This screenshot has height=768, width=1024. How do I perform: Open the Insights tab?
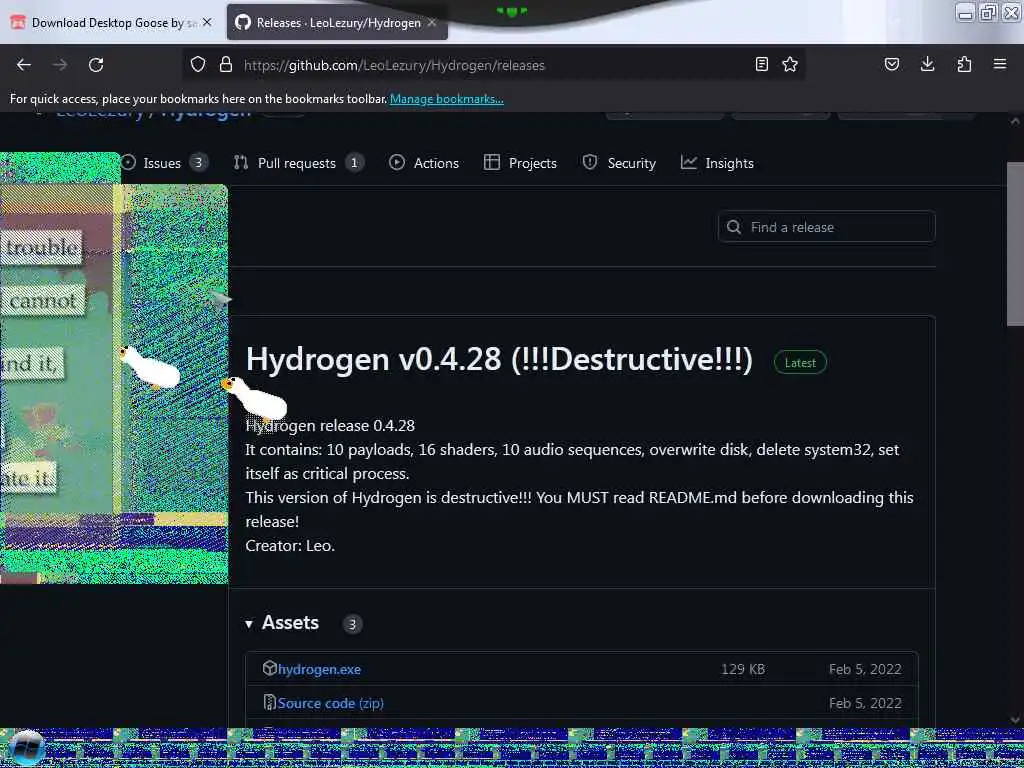tap(717, 163)
